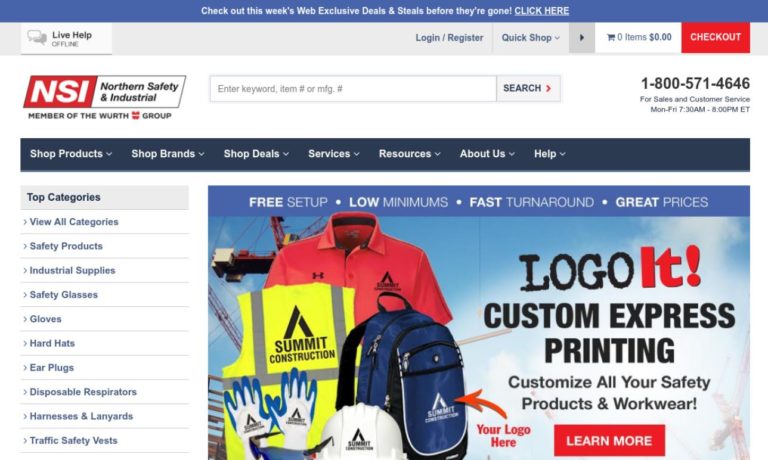The width and height of the screenshot is (768, 460).
Task: Open the Shop Deals menu
Action: click(x=256, y=154)
